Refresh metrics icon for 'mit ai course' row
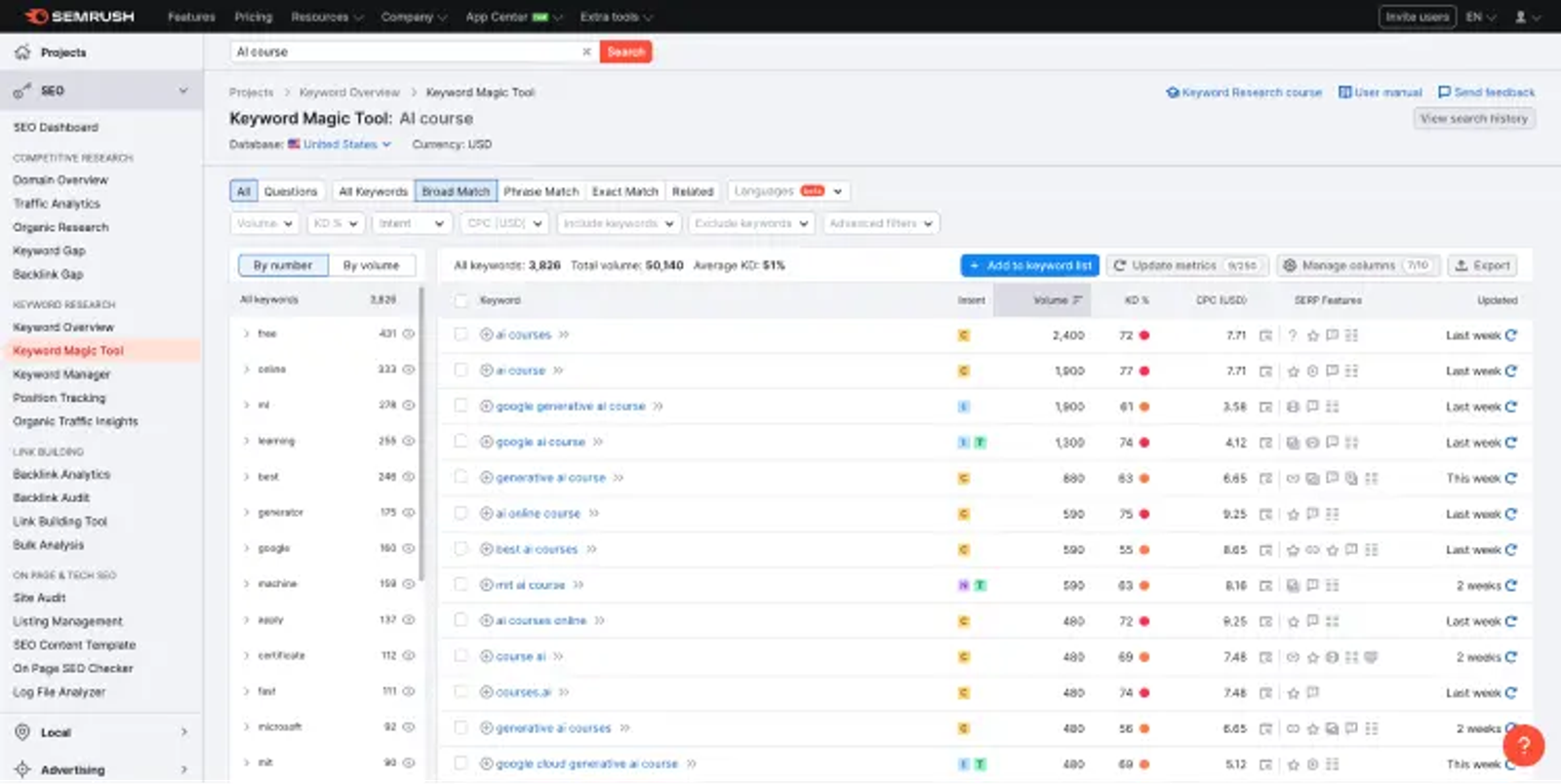 pos(1511,585)
